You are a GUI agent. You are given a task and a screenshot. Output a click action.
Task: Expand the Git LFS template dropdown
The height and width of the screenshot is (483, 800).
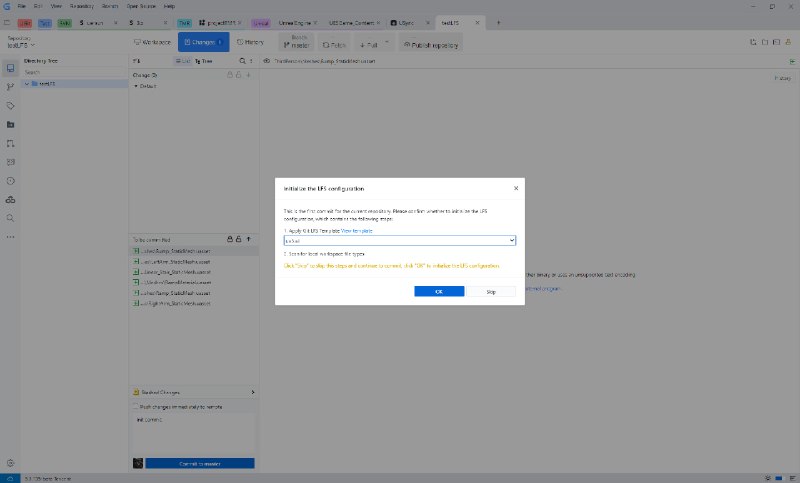tap(512, 241)
